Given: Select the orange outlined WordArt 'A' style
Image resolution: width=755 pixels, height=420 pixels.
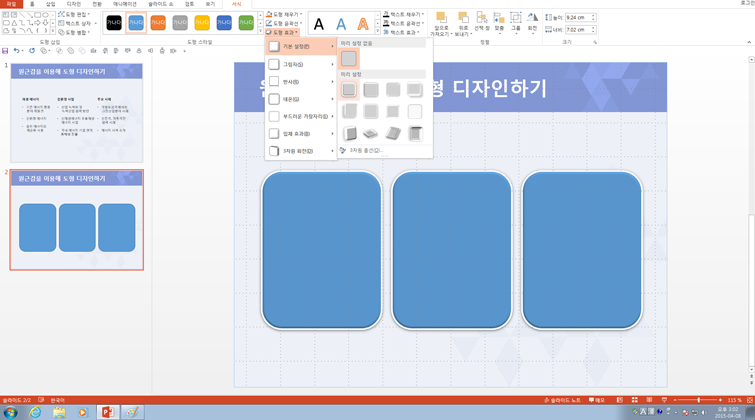Looking at the screenshot, I should coord(363,24).
